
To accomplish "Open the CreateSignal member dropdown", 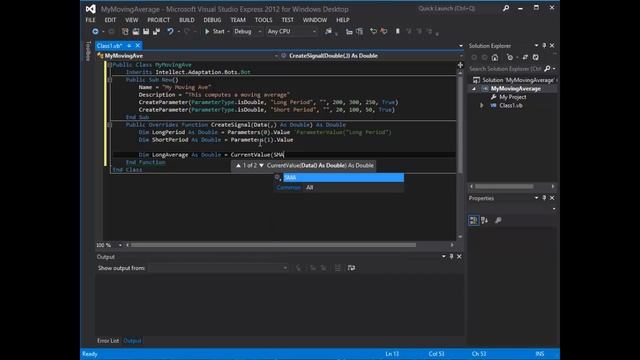I will (x=371, y=56).
